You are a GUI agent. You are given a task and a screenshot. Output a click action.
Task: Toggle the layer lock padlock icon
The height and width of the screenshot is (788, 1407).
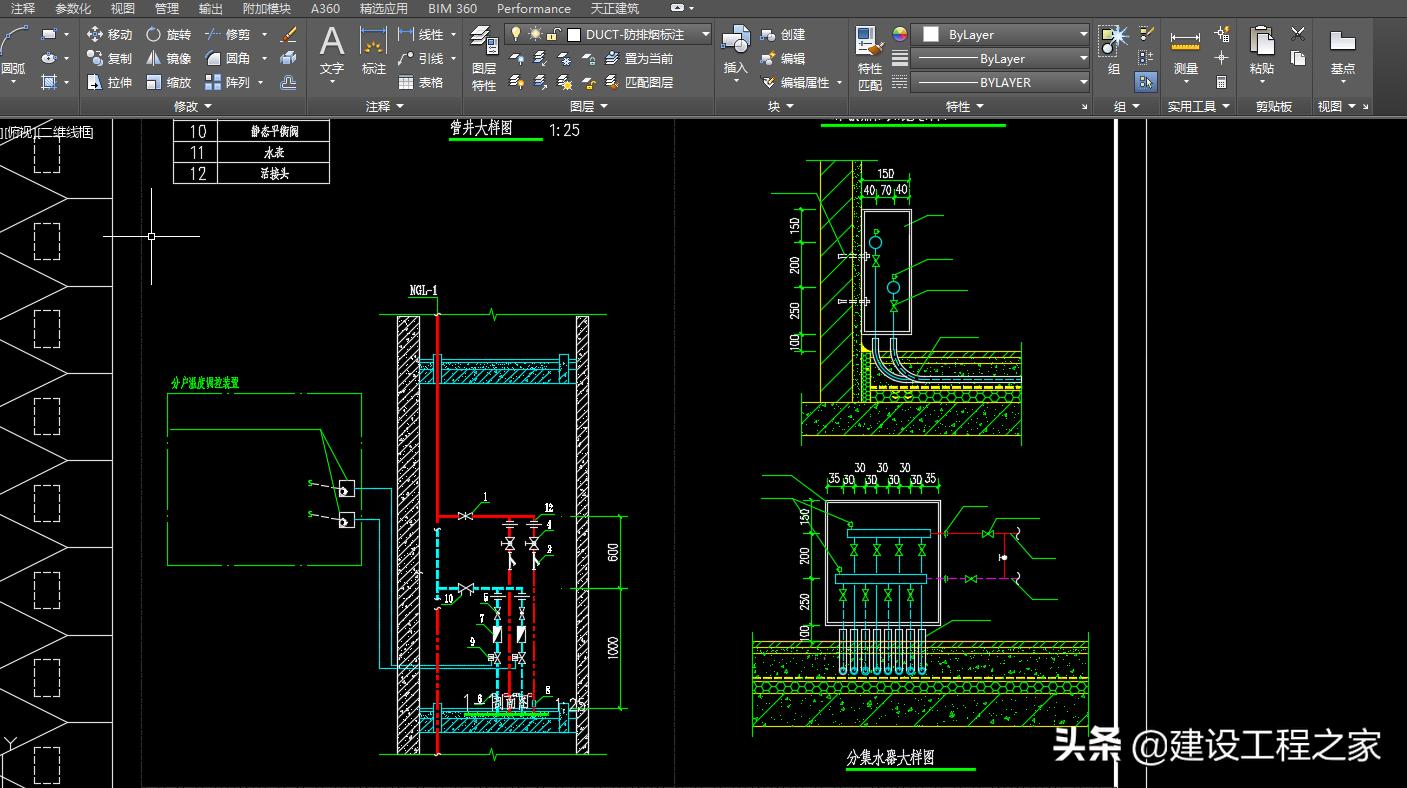554,34
